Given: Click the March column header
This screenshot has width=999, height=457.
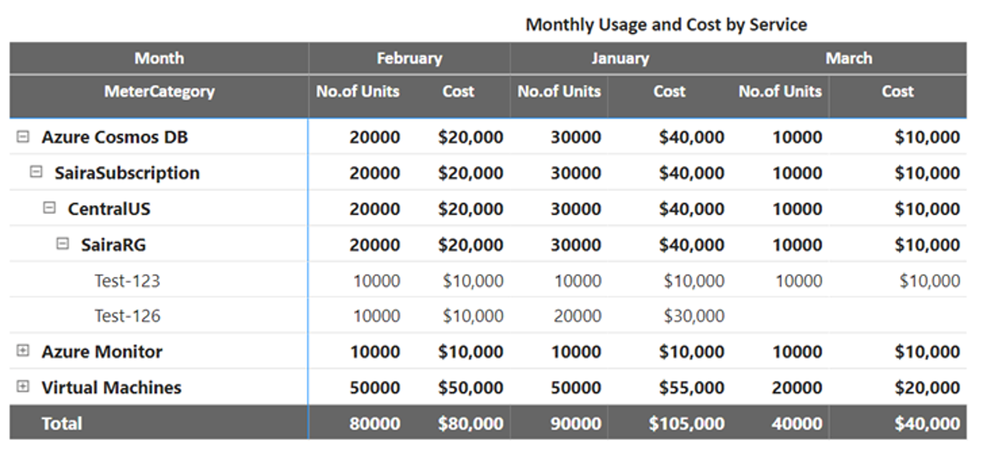Looking at the screenshot, I should [x=848, y=58].
